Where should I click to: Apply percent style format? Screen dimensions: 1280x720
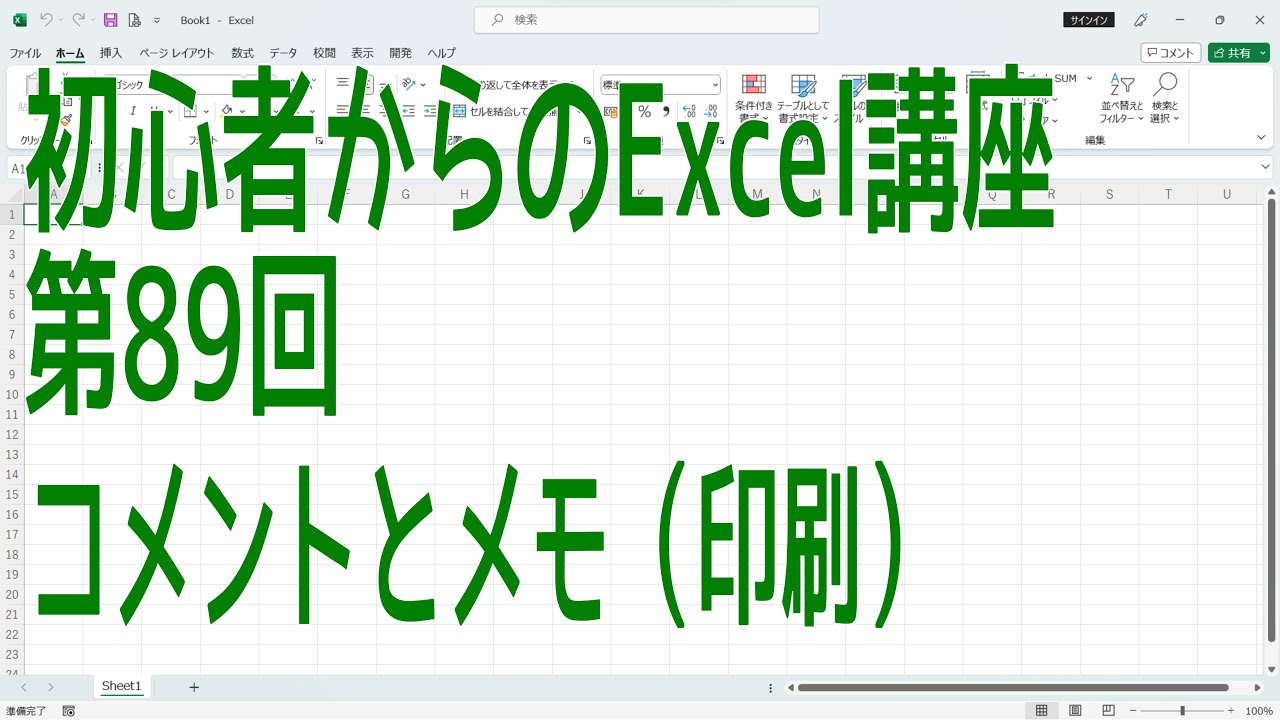644,111
